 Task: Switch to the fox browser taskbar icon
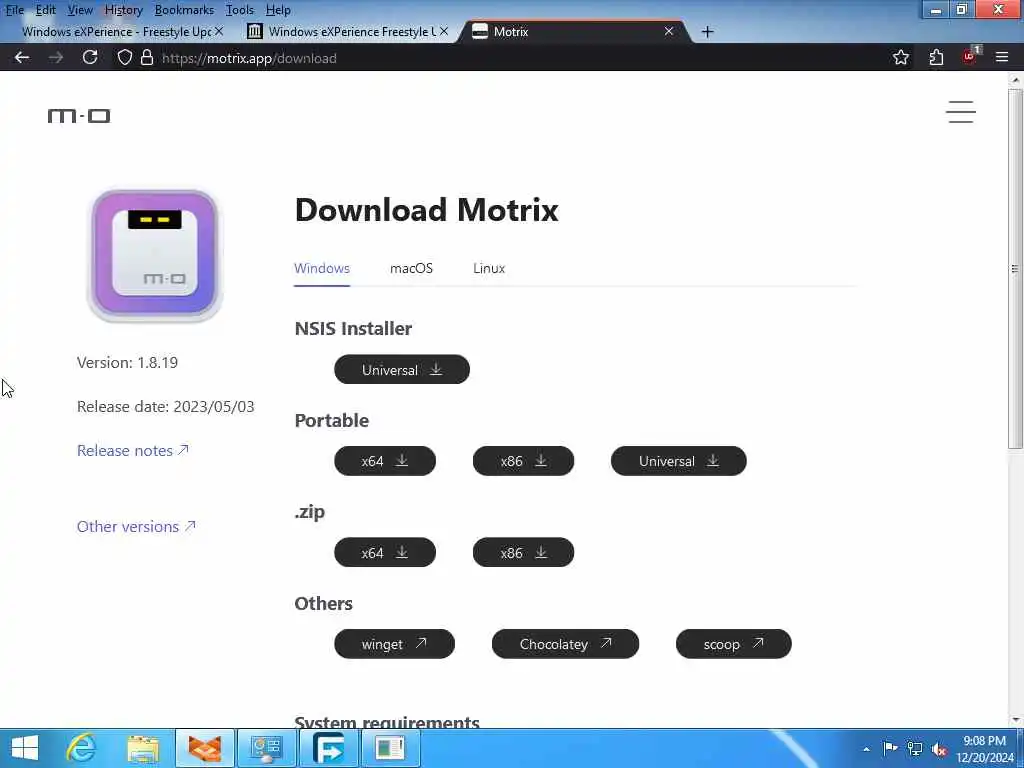(x=205, y=748)
